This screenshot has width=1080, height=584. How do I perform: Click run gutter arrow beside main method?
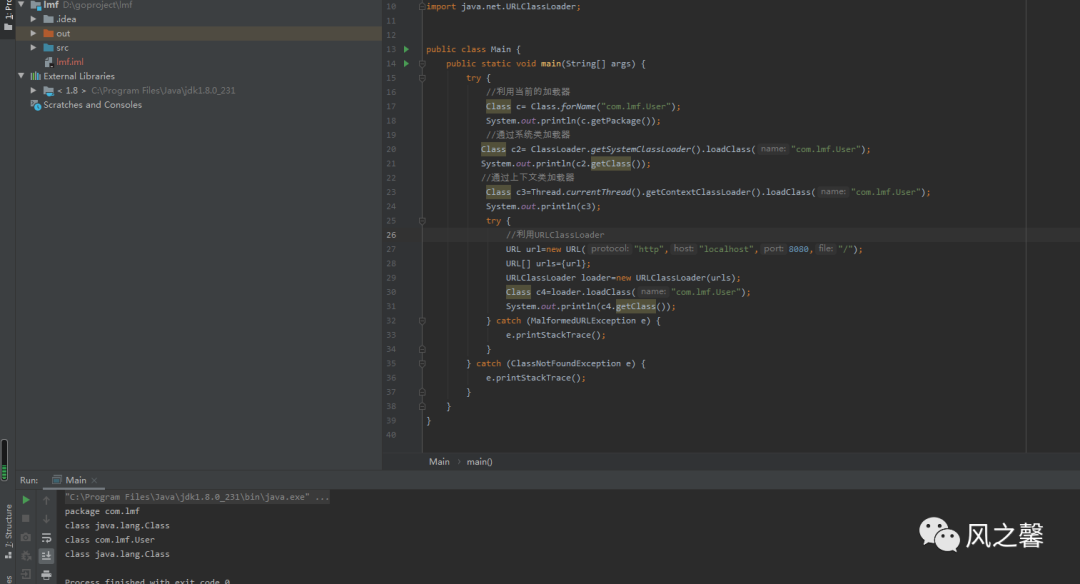tap(406, 63)
